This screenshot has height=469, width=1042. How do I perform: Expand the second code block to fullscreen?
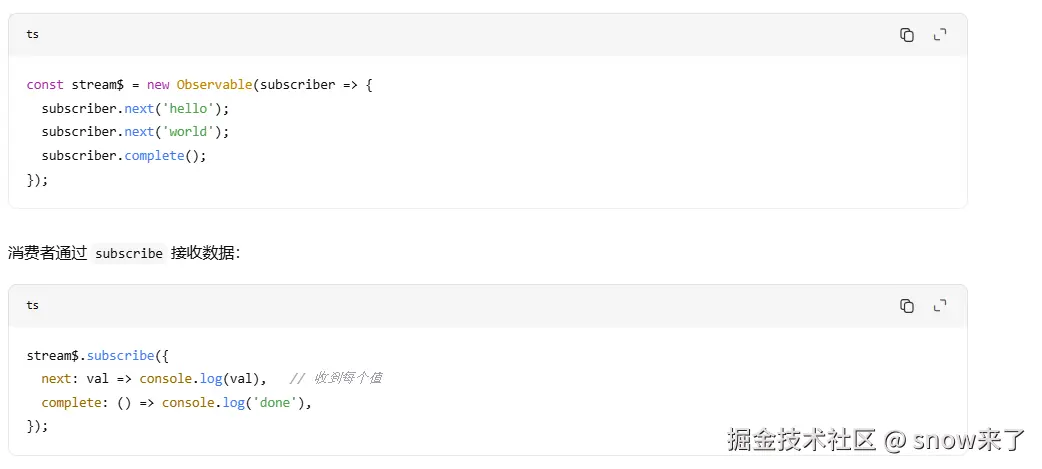[x=940, y=306]
